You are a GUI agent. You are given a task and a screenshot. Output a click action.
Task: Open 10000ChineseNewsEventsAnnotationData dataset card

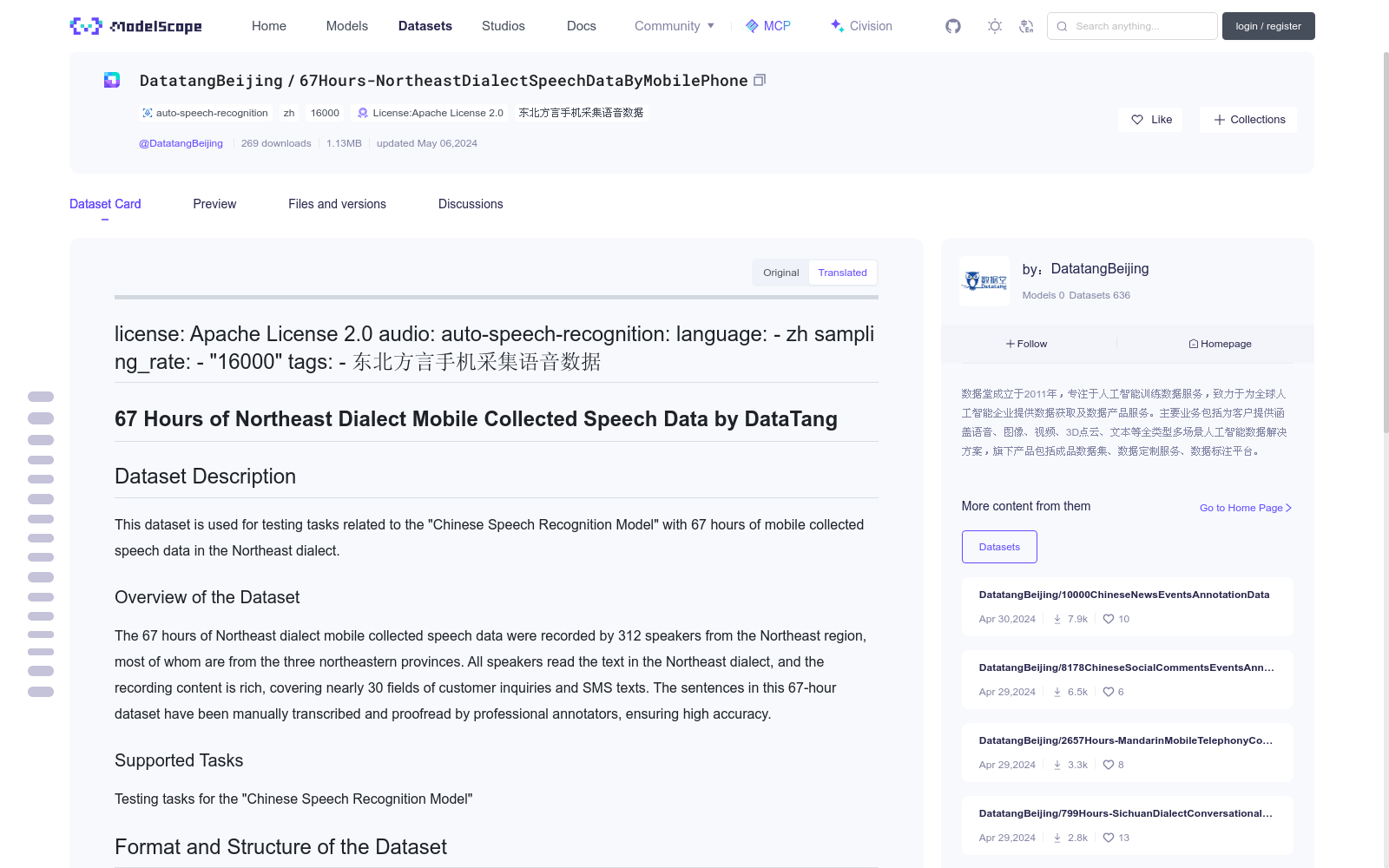pyautogui.click(x=1127, y=607)
